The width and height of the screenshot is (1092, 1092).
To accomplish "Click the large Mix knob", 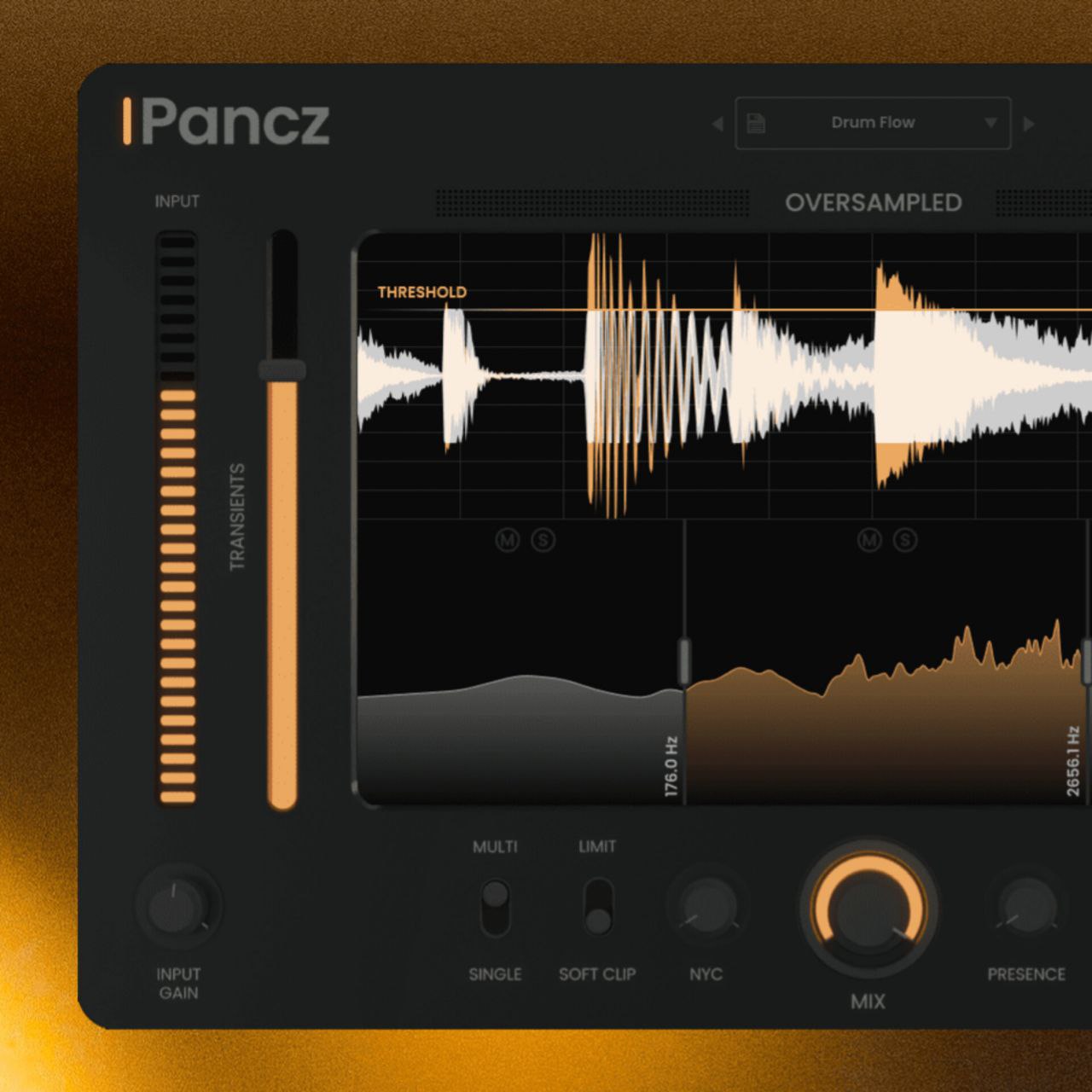I will tap(868, 909).
